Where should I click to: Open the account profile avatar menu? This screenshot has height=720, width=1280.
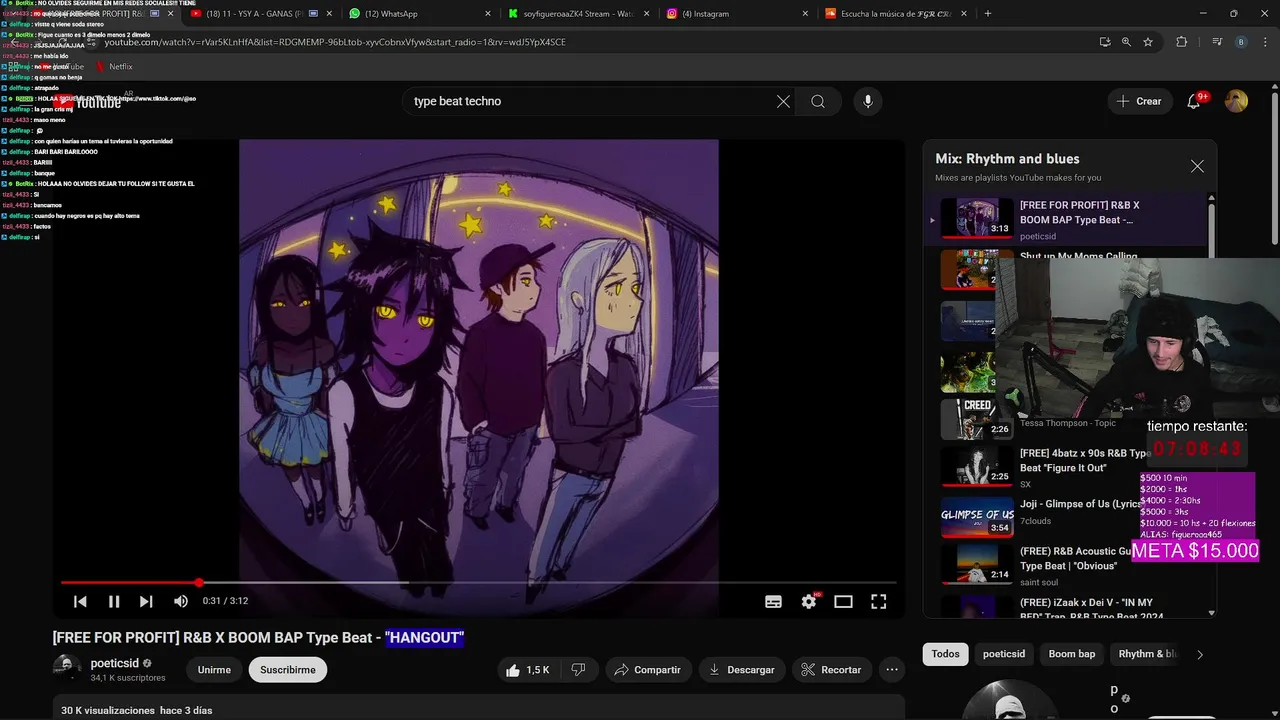click(1237, 101)
